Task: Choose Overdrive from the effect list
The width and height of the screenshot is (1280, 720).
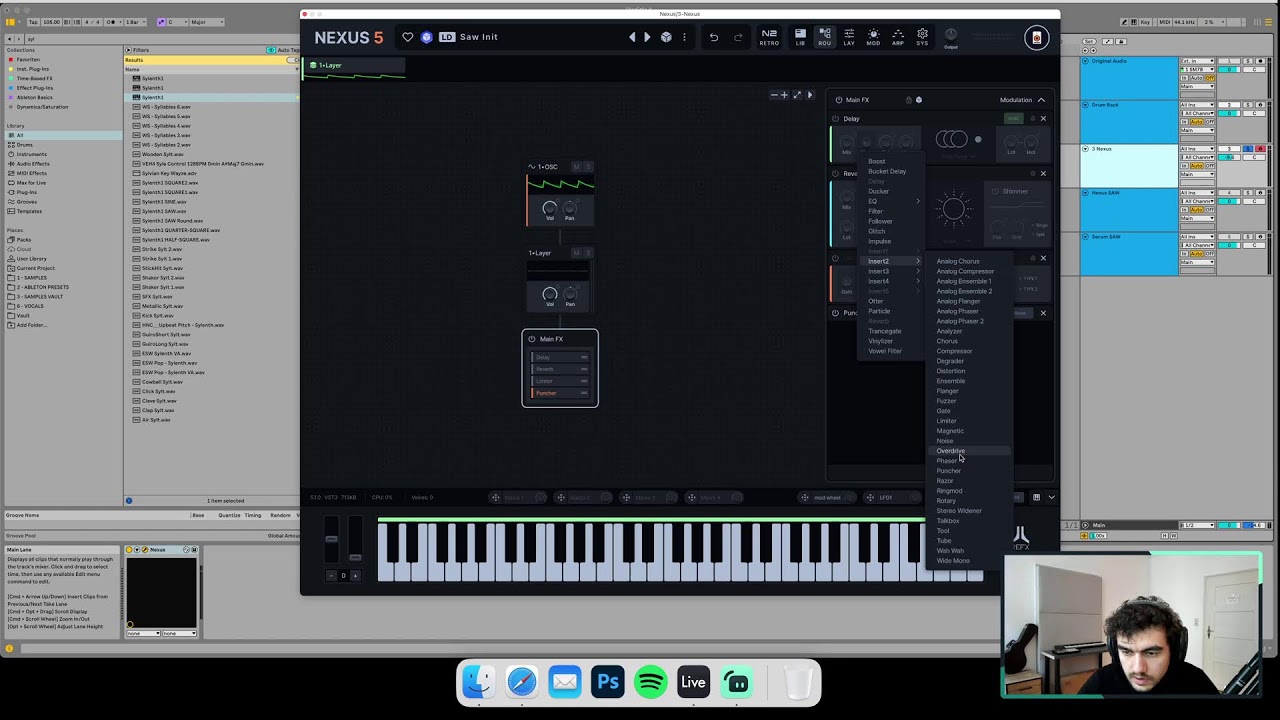Action: (x=951, y=451)
